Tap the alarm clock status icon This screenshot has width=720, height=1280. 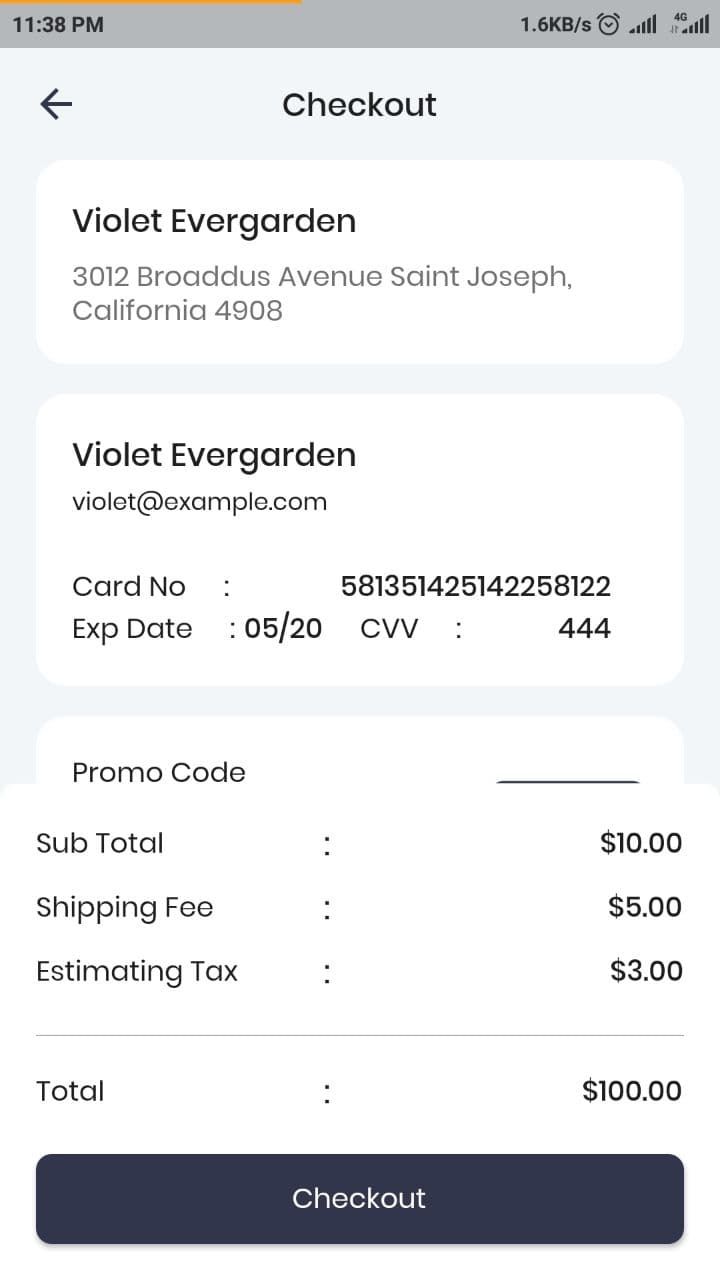[x=608, y=24]
